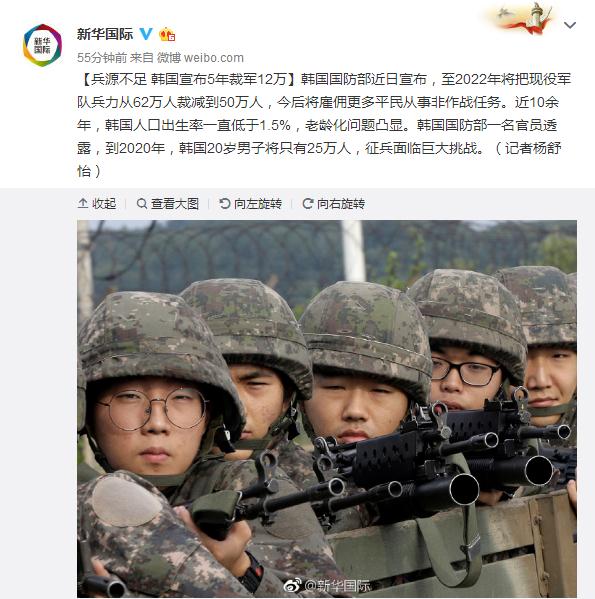Open the 55分钟前 timestamp link

[x=102, y=58]
